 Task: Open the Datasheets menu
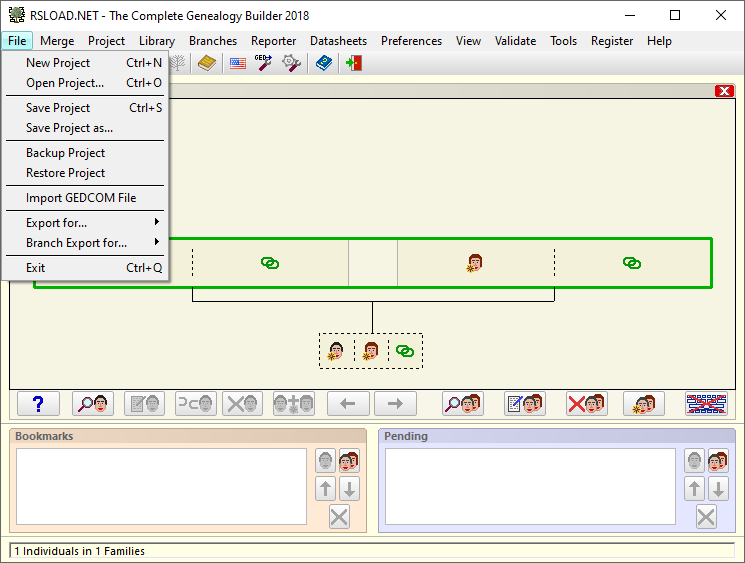click(338, 41)
